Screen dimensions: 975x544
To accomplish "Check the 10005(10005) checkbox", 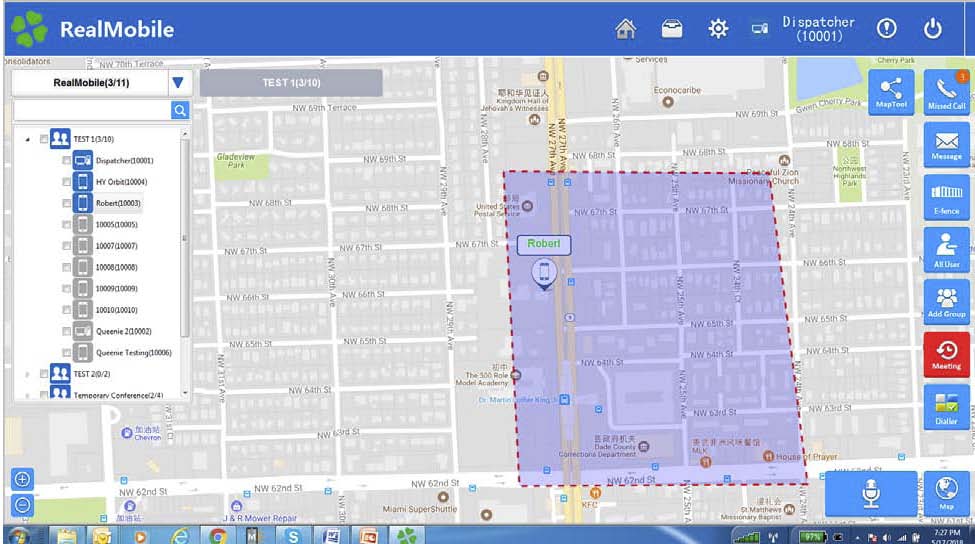I will 67,224.
